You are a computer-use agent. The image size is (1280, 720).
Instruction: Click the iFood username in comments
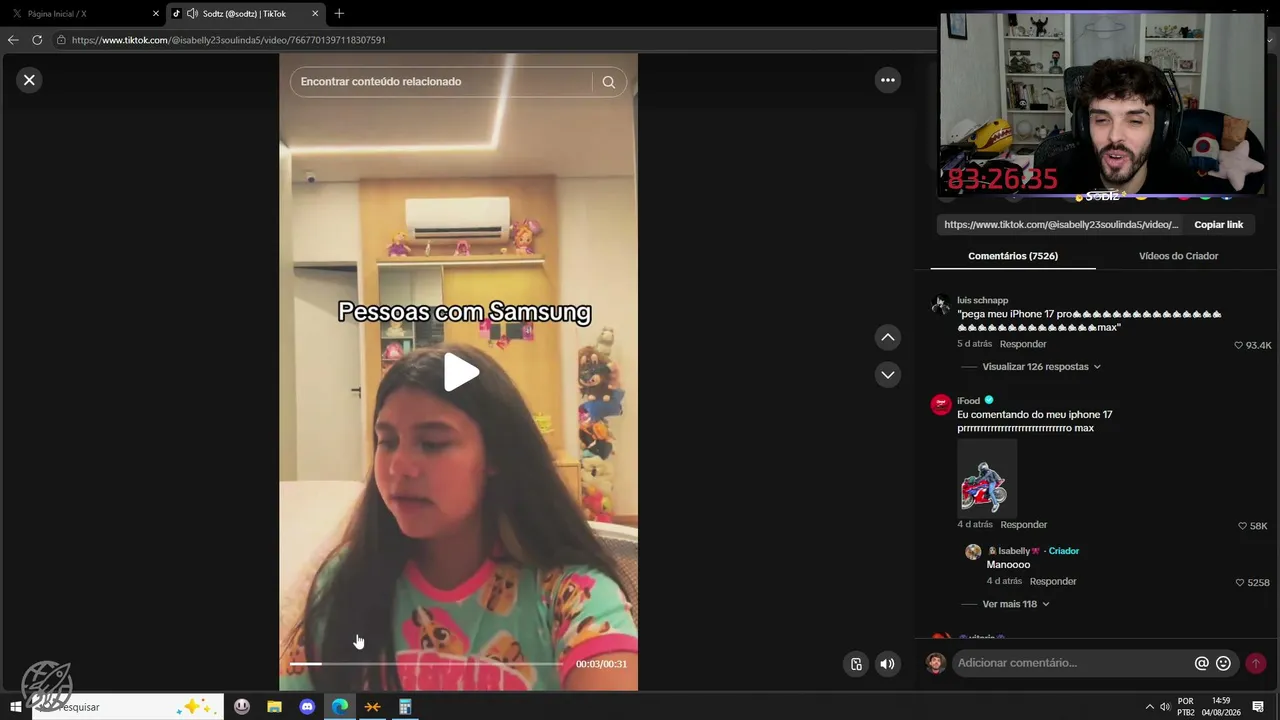968,401
